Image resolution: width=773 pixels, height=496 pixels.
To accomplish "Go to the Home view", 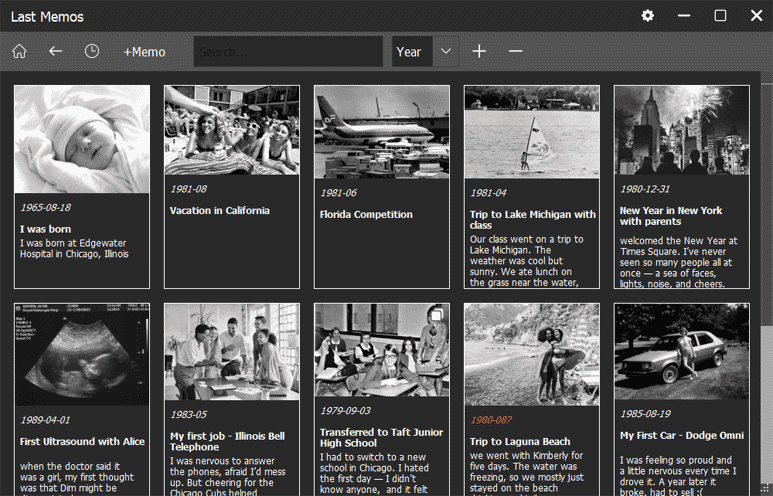I will click(x=19, y=51).
